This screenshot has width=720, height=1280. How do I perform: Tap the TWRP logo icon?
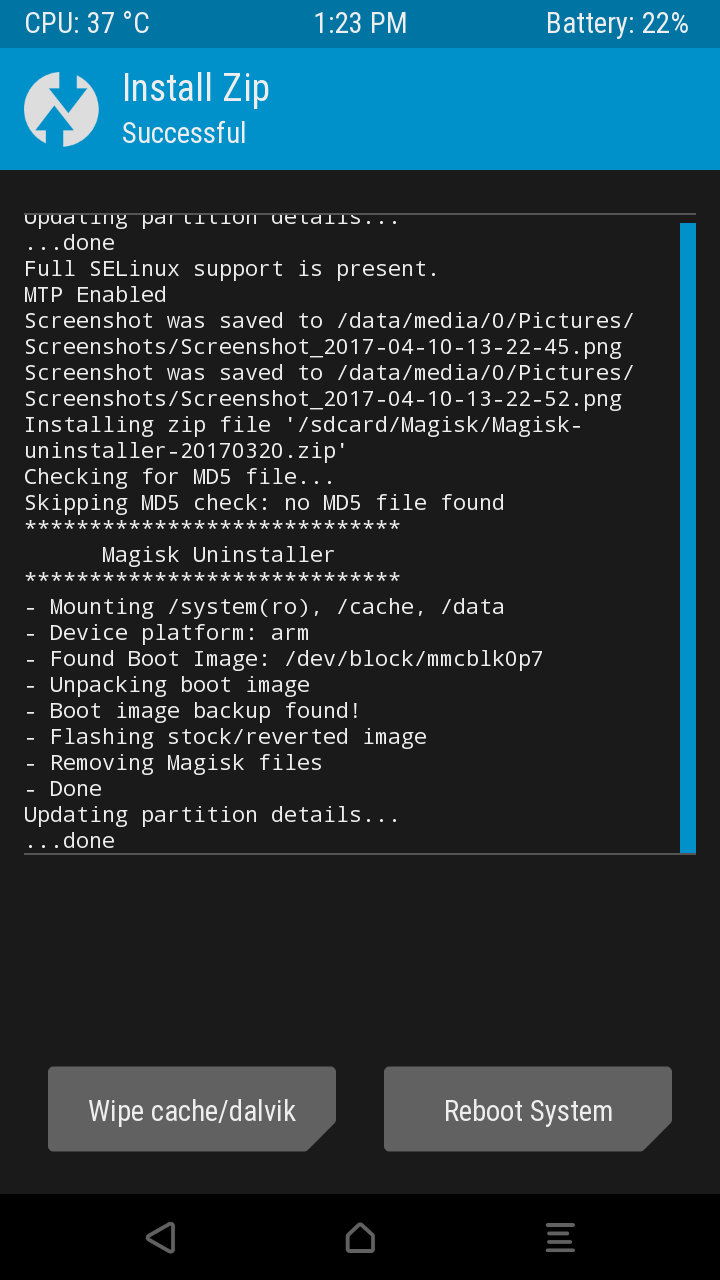pos(61,109)
